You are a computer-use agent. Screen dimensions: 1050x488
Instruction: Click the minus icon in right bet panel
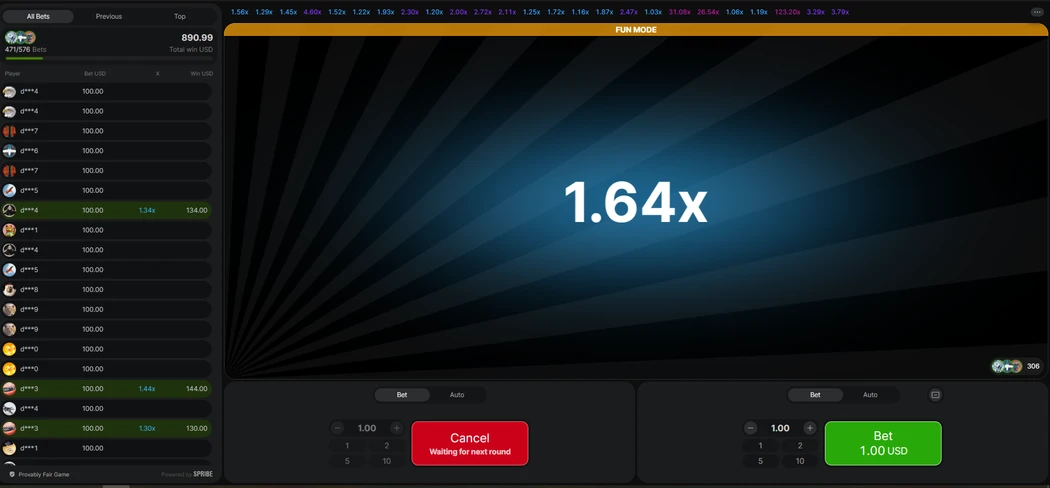coord(751,428)
